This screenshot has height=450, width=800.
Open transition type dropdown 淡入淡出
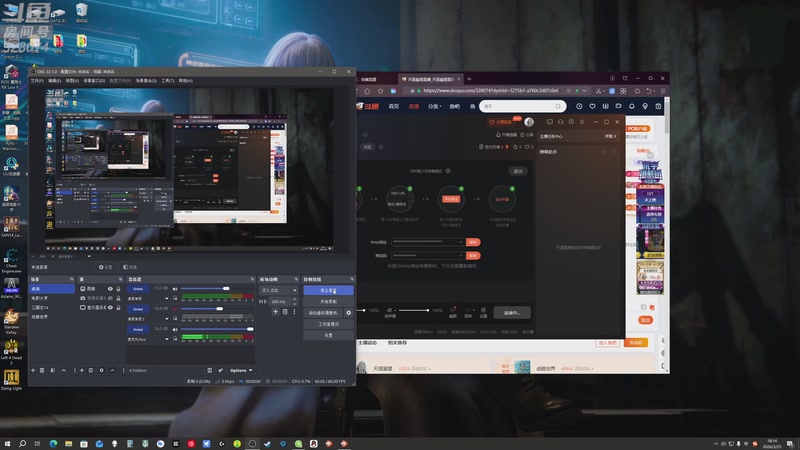(x=279, y=290)
